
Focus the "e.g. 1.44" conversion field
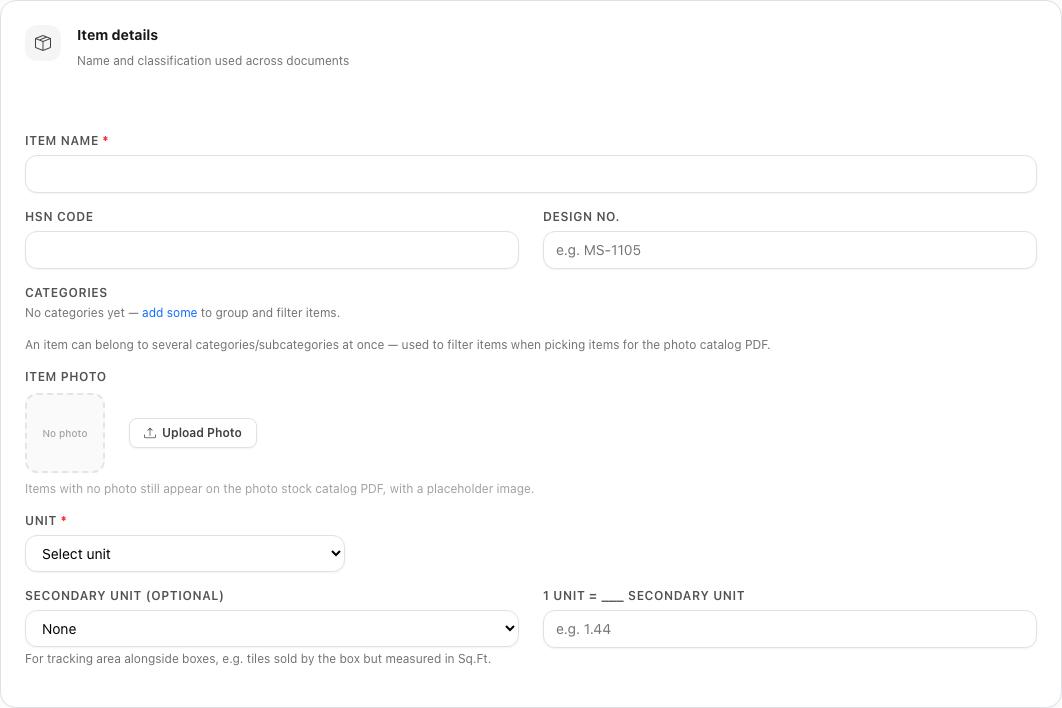tap(789, 629)
